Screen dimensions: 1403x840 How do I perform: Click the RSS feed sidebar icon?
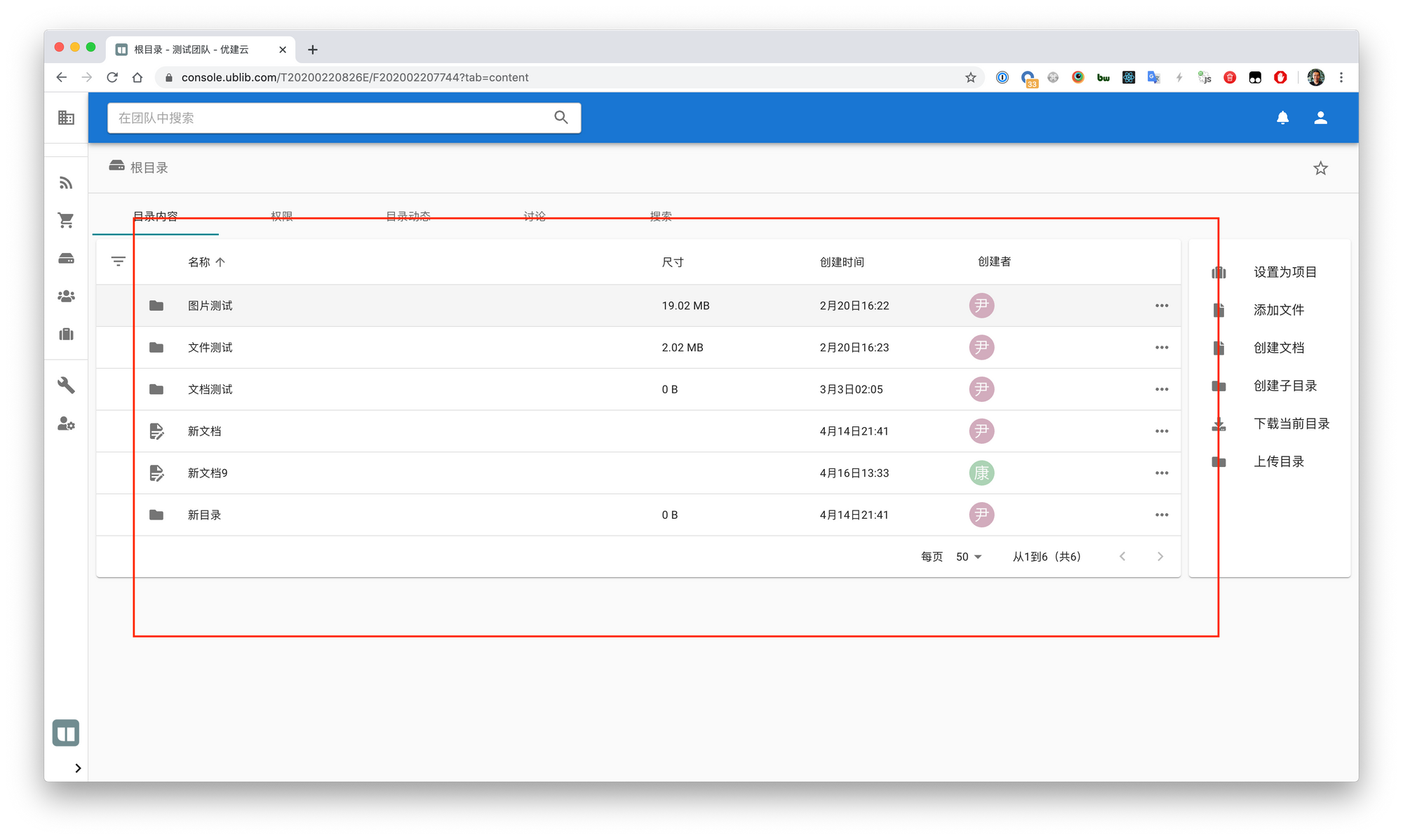click(66, 183)
